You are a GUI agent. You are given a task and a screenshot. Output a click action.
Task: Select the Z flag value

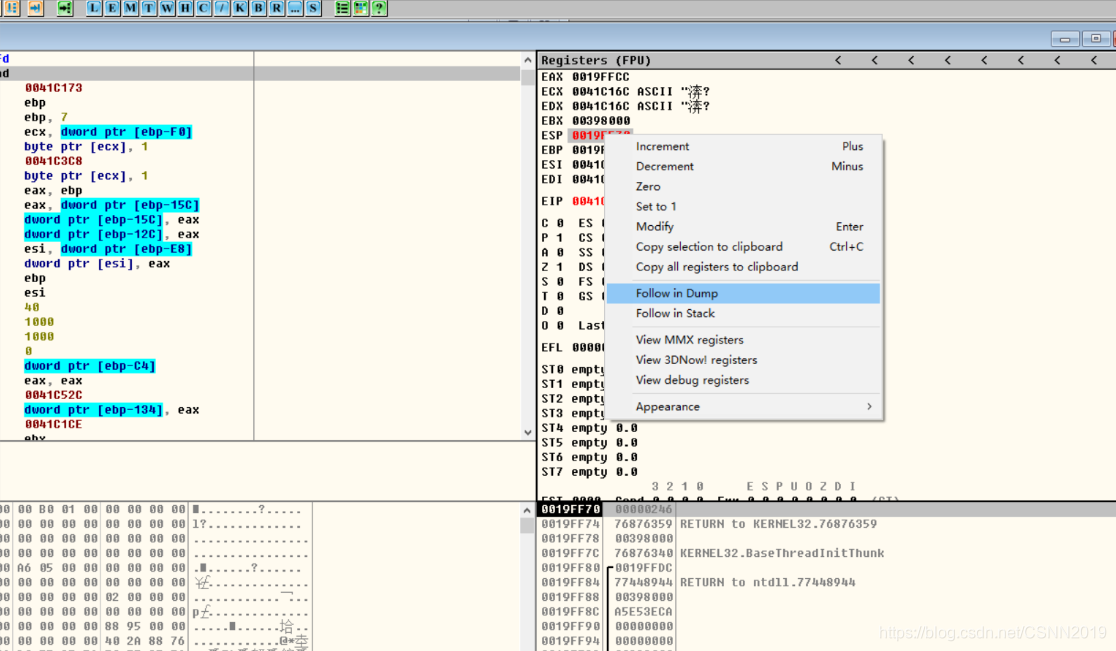coord(560,267)
